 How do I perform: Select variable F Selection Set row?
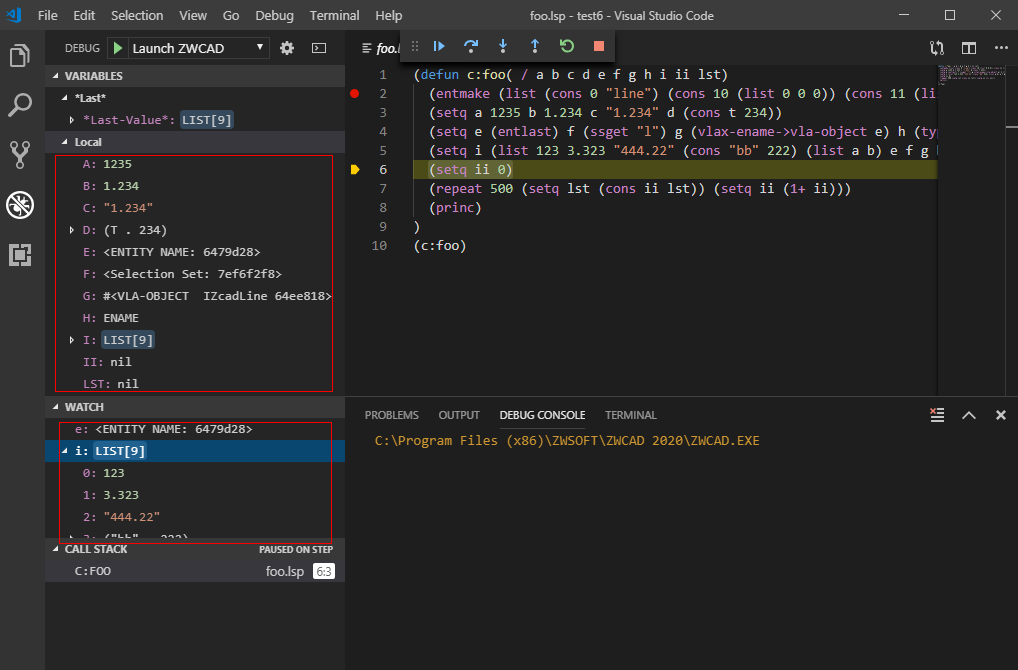[x=195, y=274]
